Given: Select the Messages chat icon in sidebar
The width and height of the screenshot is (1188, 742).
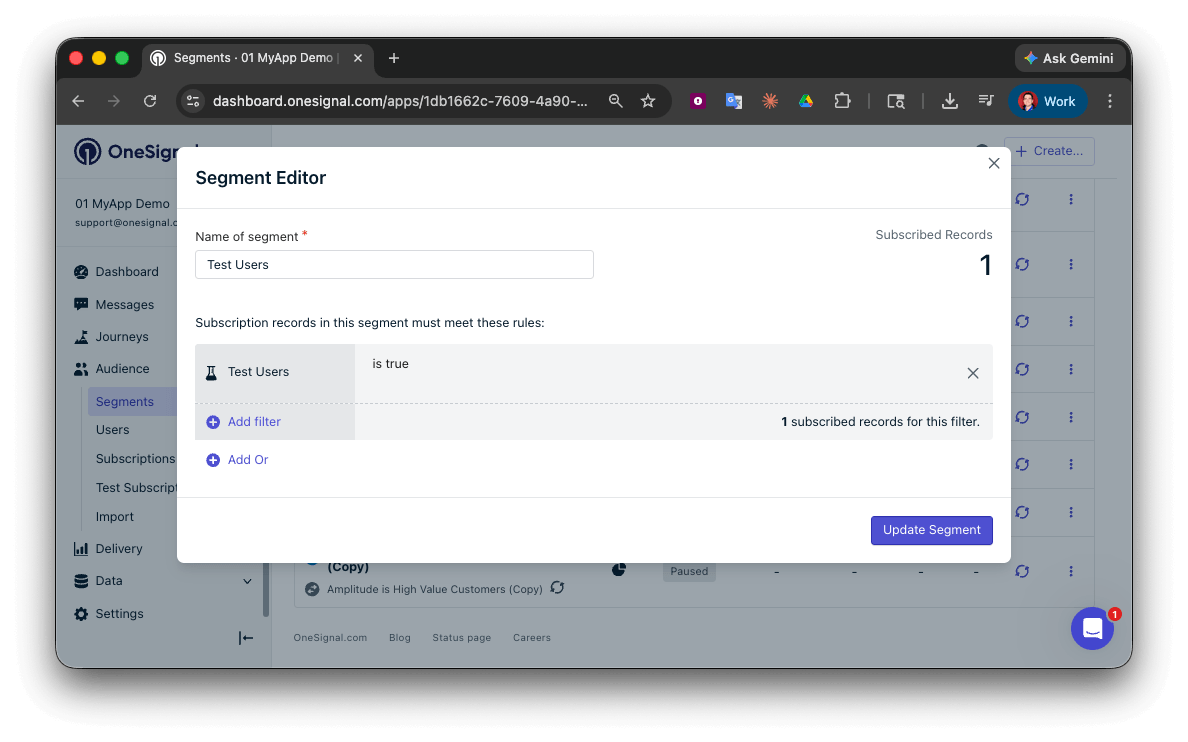Looking at the screenshot, I should [x=81, y=304].
